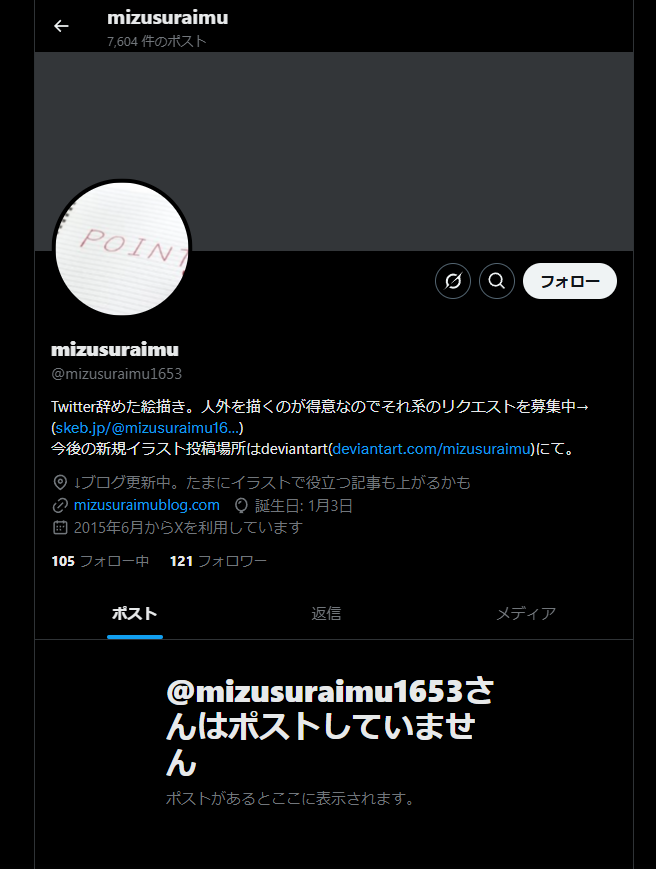Visit mizusuraimublog.com website link

click(147, 505)
